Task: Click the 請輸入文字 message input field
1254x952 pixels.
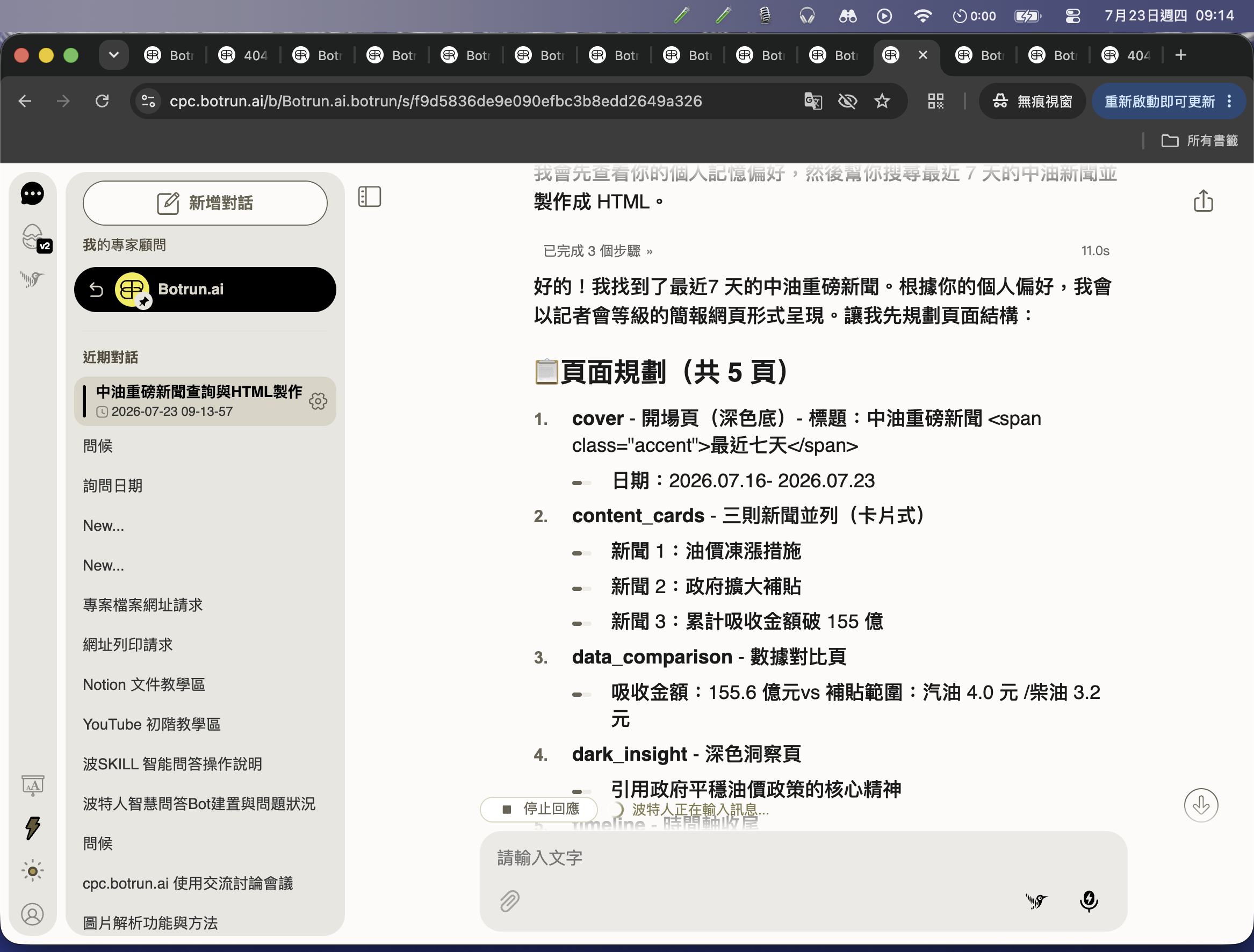Action: 803,857
